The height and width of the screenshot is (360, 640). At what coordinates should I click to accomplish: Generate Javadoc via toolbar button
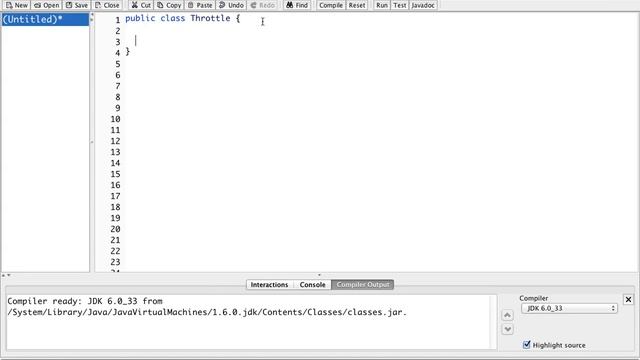coord(423,5)
